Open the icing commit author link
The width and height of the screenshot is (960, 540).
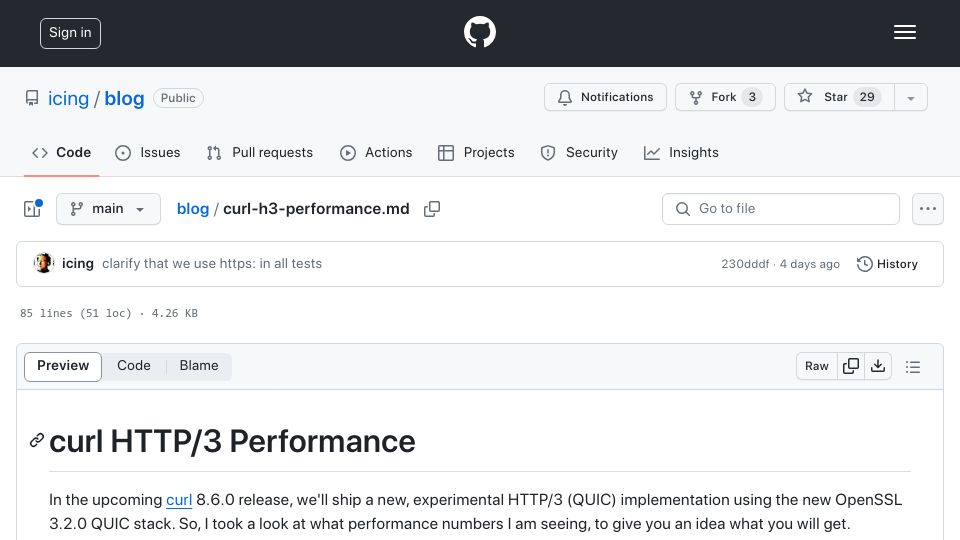[78, 263]
